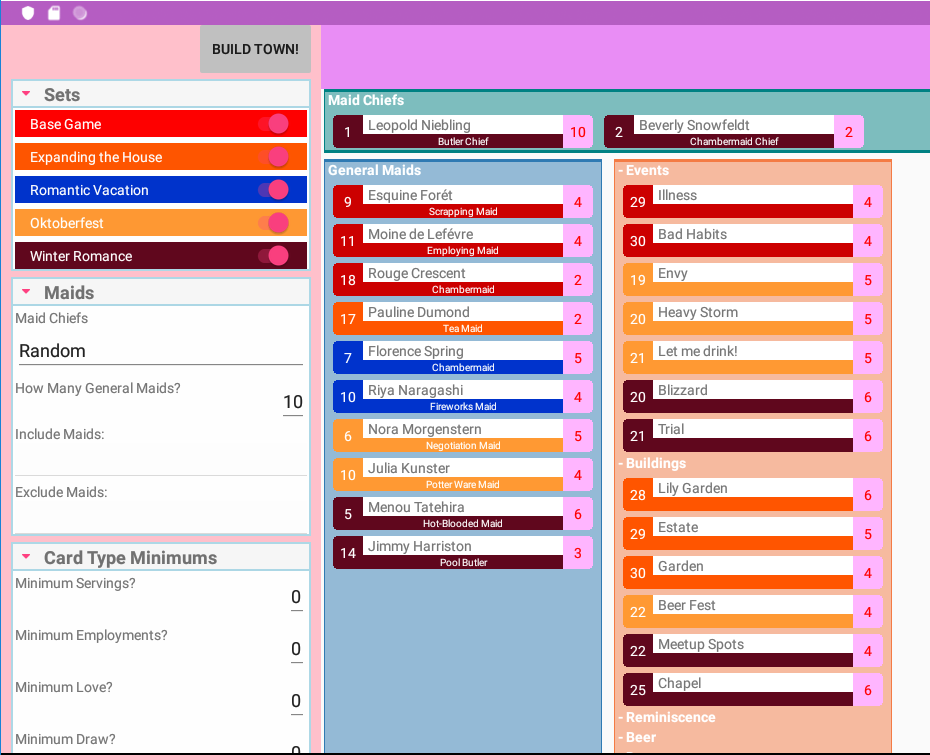Image resolution: width=930 pixels, height=755 pixels.
Task: Select the Chapel building card
Action: point(753,690)
